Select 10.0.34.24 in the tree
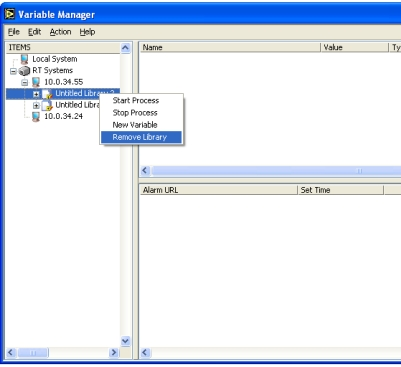Viewport: 401px width, 367px height. pos(63,116)
